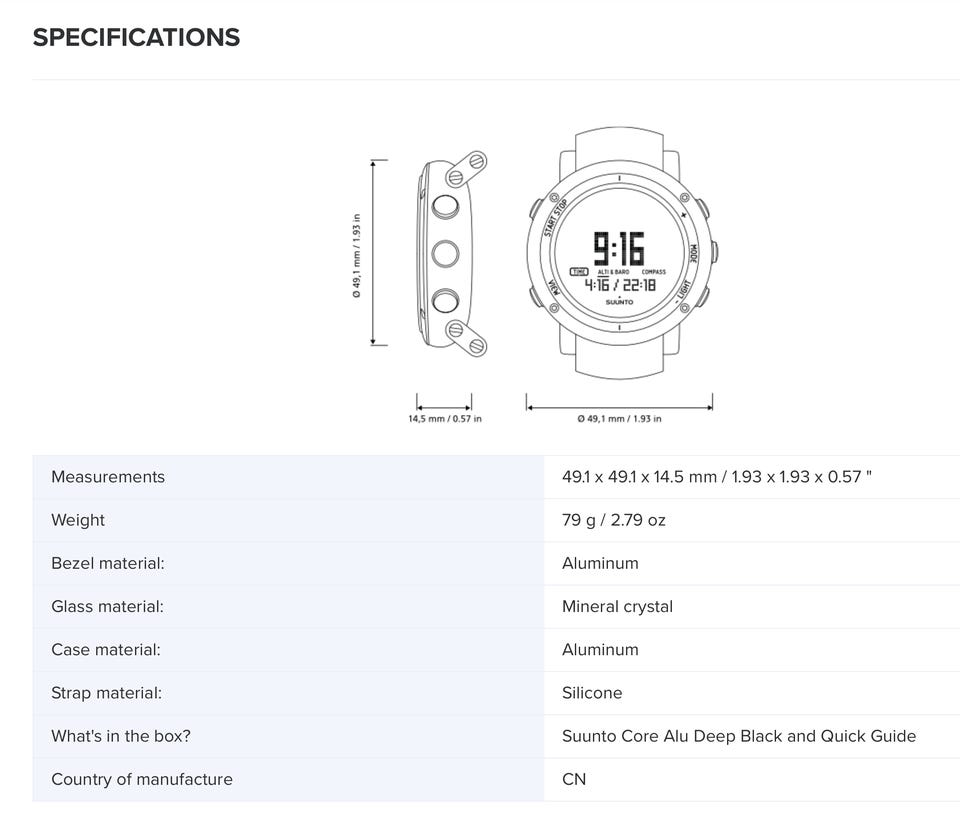Click the Country of manufacture CN value
The image size is (960, 821).
point(574,779)
